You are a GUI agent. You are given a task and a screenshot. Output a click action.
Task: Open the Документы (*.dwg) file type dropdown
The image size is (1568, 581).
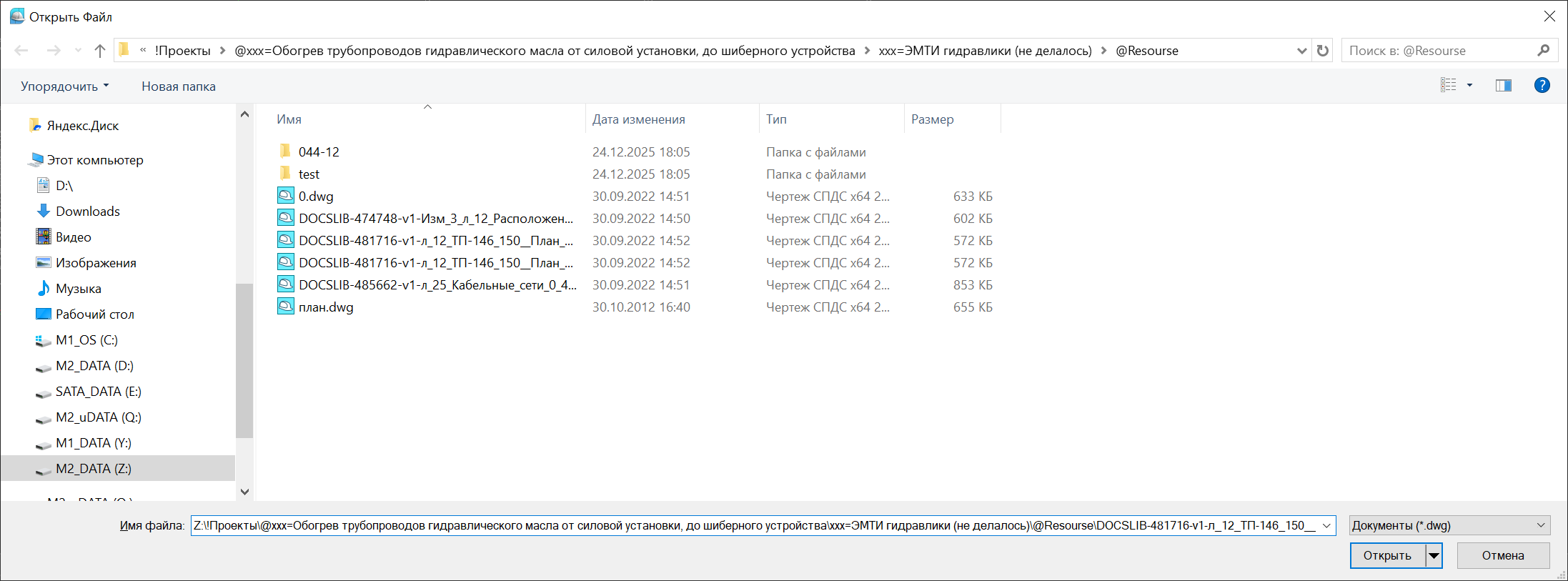tap(1449, 525)
